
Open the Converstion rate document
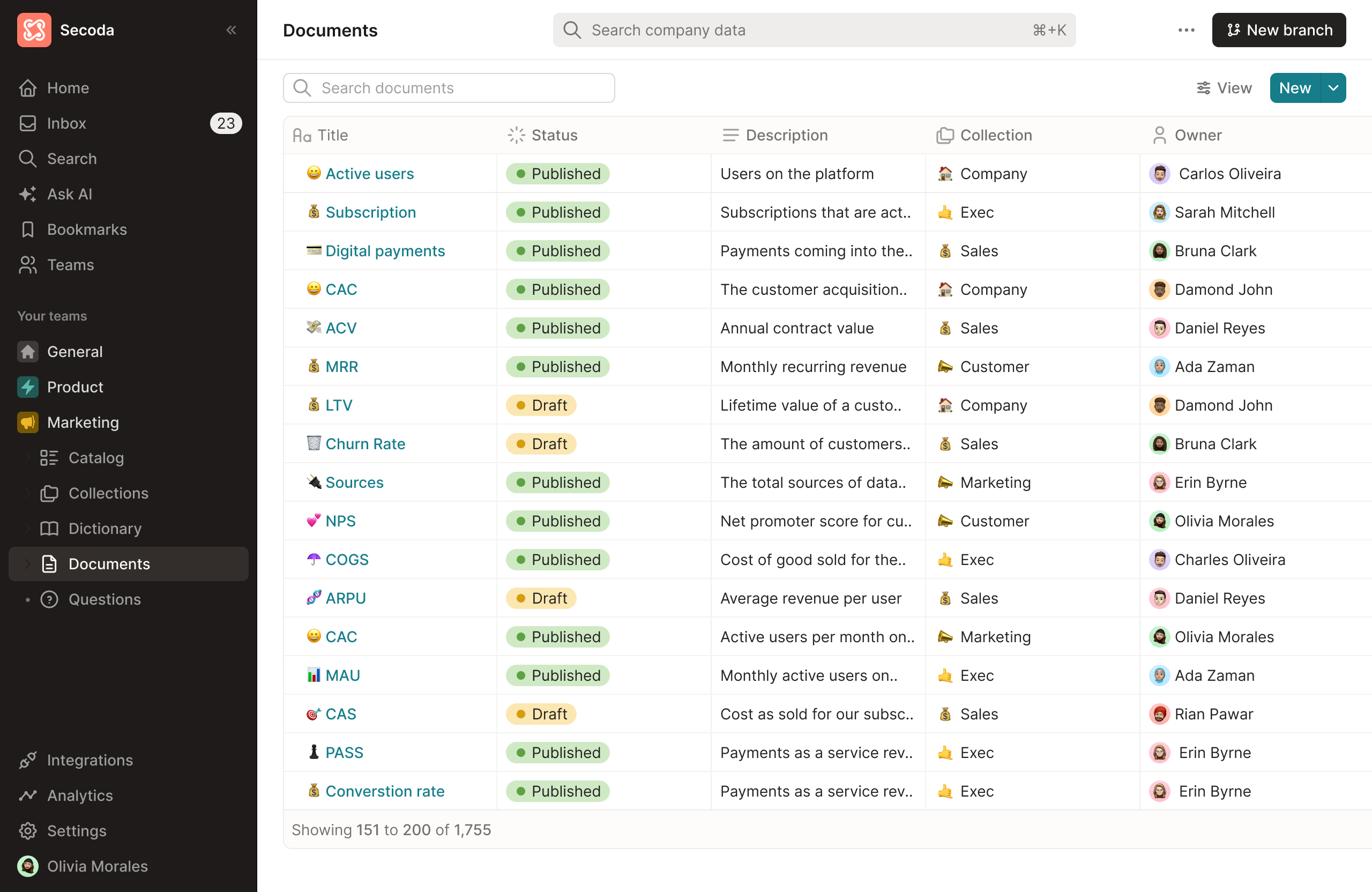pos(385,791)
